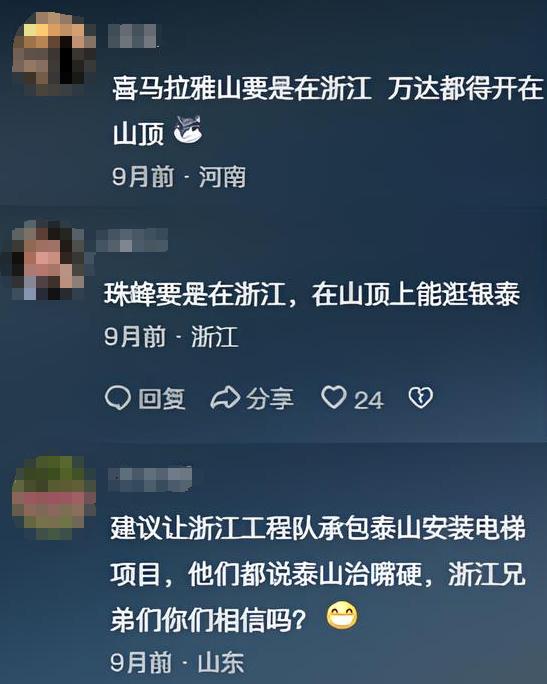The height and width of the screenshot is (684, 547).
Task: Dislike with the broken heart icon
Action: (421, 397)
